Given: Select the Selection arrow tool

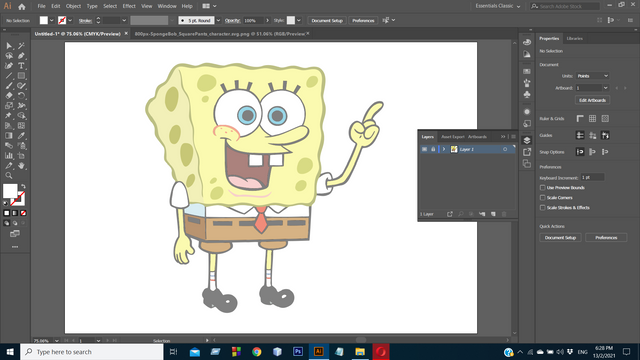Looking at the screenshot, I should [x=9, y=46].
